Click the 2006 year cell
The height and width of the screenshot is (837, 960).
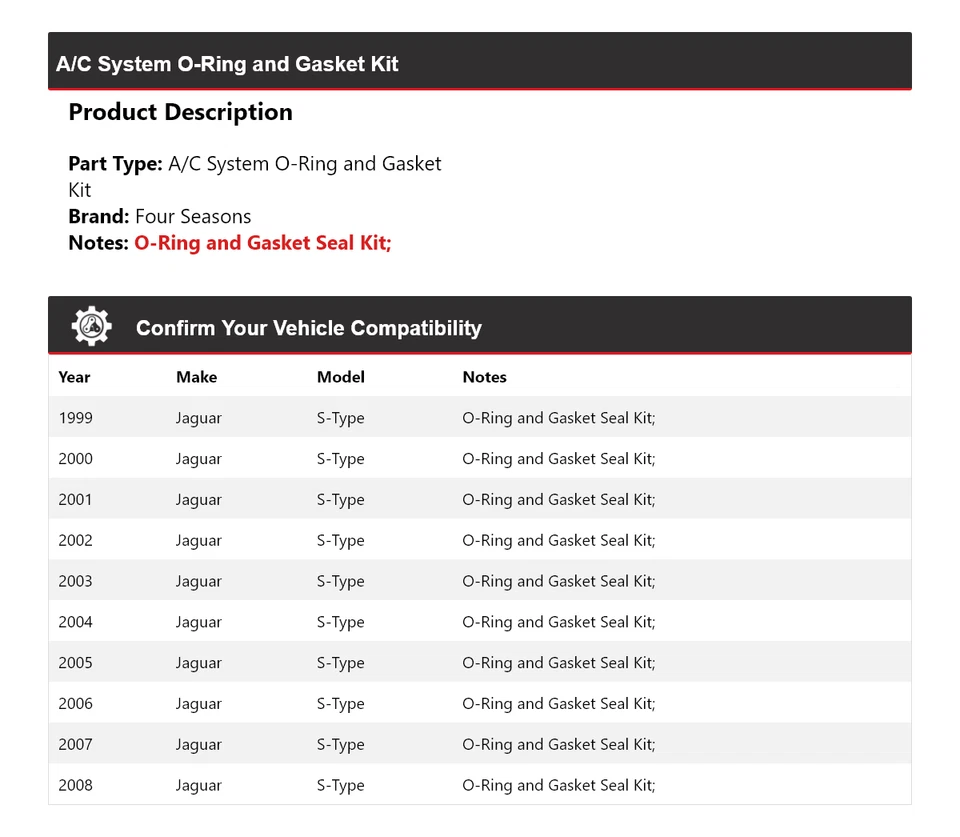[75, 704]
